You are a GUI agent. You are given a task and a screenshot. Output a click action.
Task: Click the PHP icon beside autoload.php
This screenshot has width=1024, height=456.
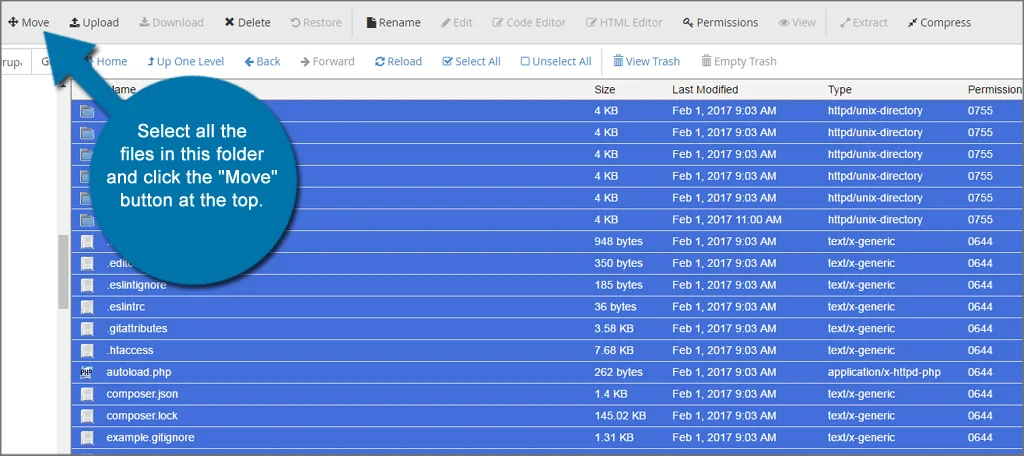click(87, 372)
